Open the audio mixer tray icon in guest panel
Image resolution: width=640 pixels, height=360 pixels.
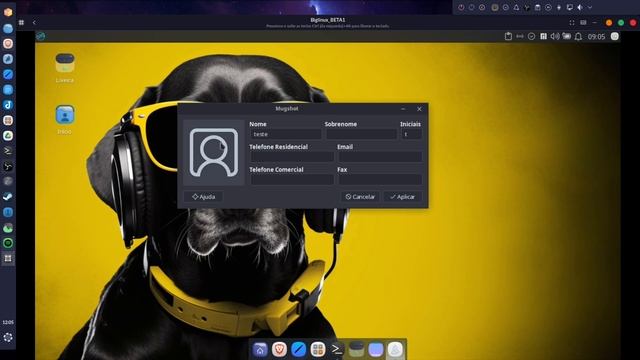coord(543,36)
